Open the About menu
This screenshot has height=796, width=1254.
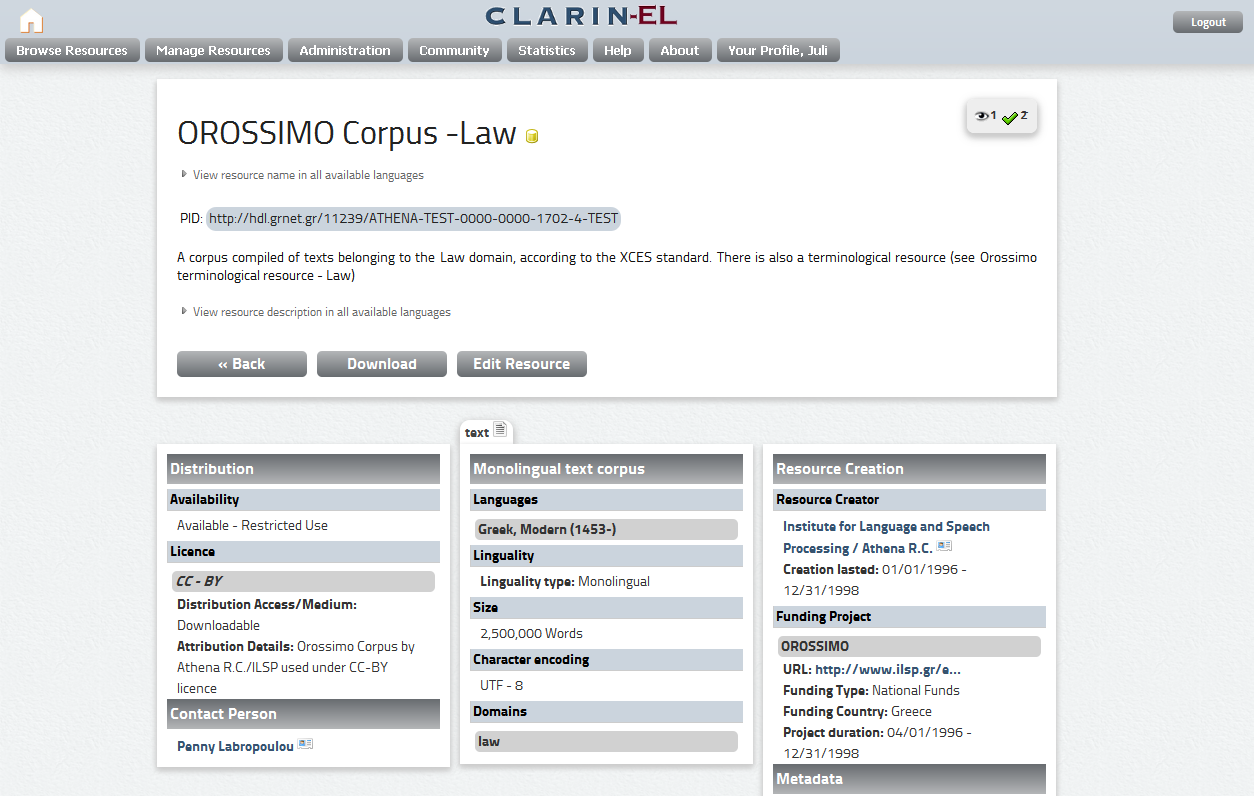(x=680, y=50)
